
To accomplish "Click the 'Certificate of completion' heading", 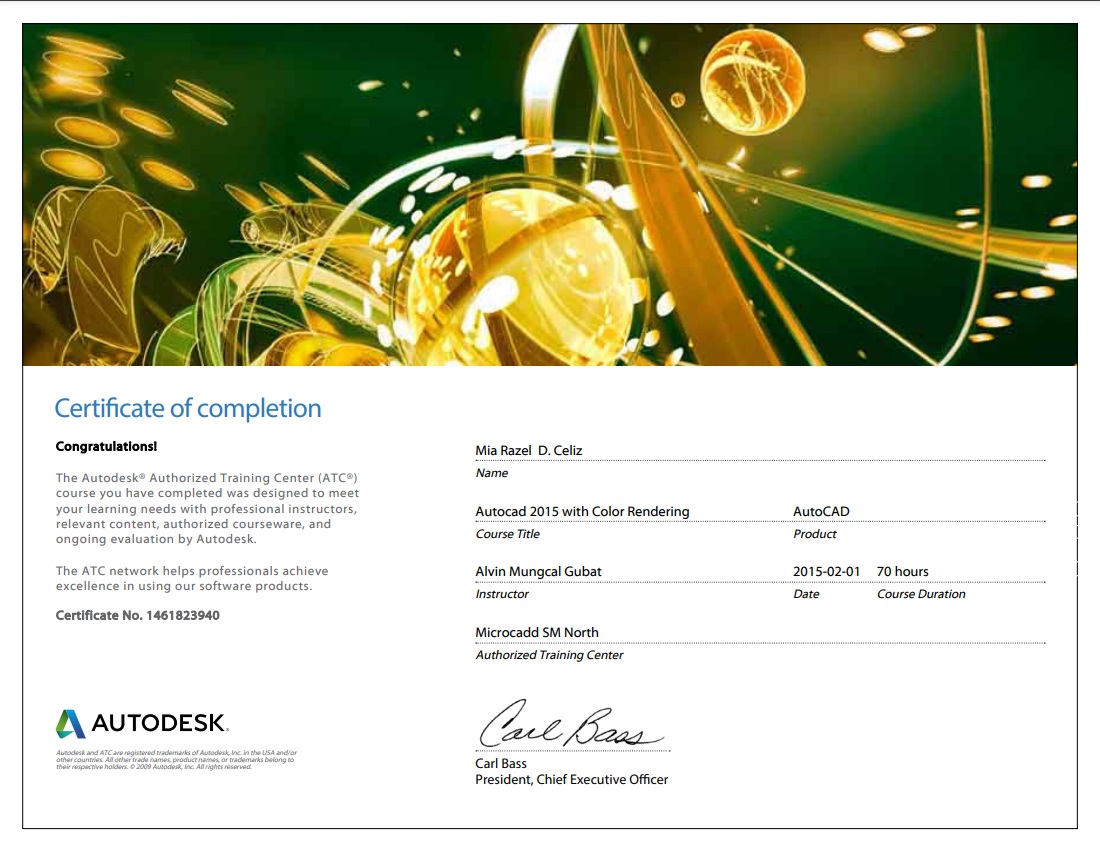I will [x=188, y=408].
